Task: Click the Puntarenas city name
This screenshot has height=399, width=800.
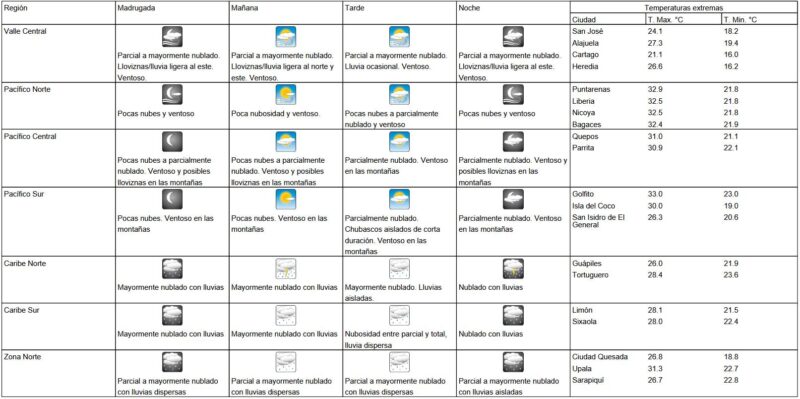Action: point(591,89)
